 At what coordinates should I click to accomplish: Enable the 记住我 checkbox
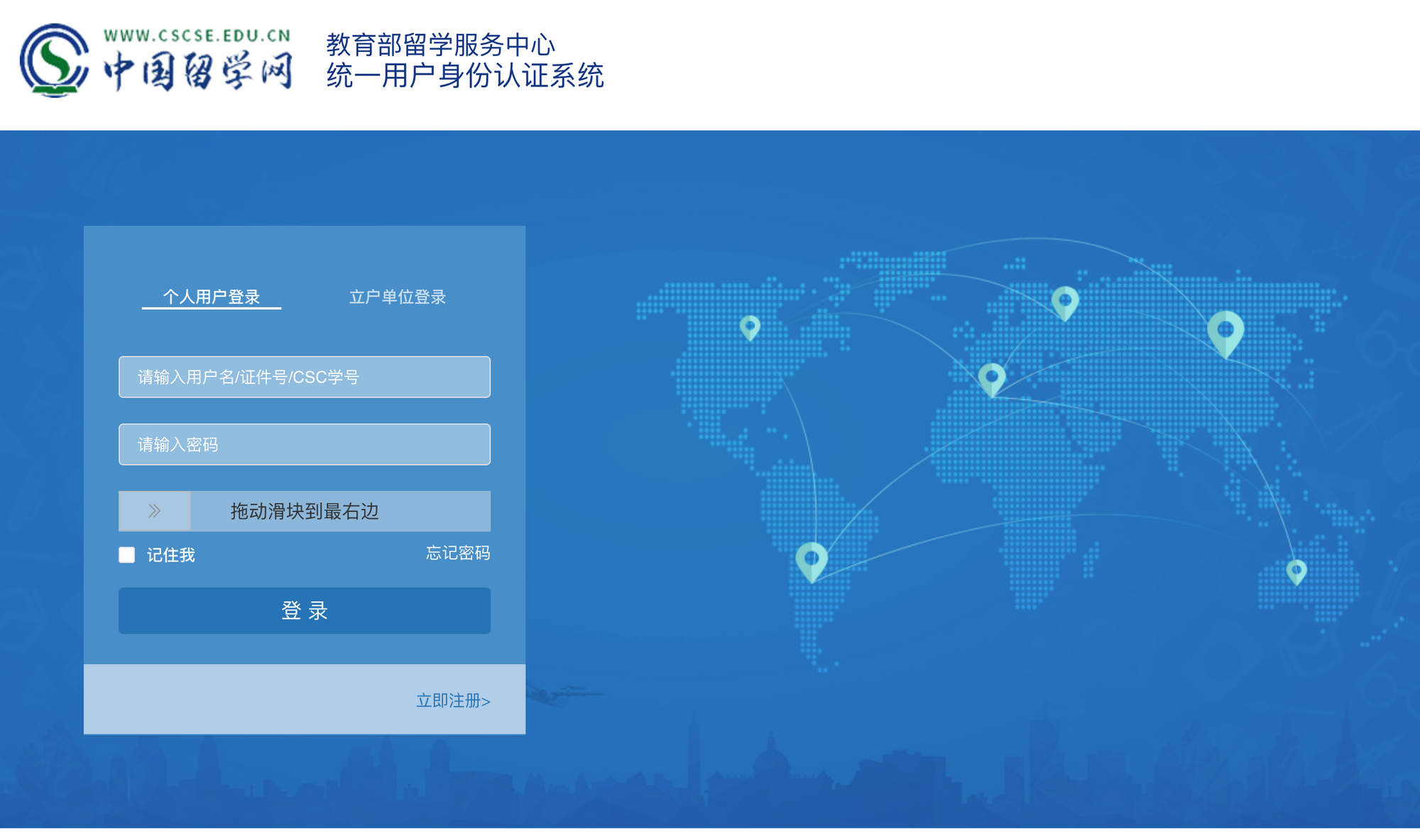point(127,555)
